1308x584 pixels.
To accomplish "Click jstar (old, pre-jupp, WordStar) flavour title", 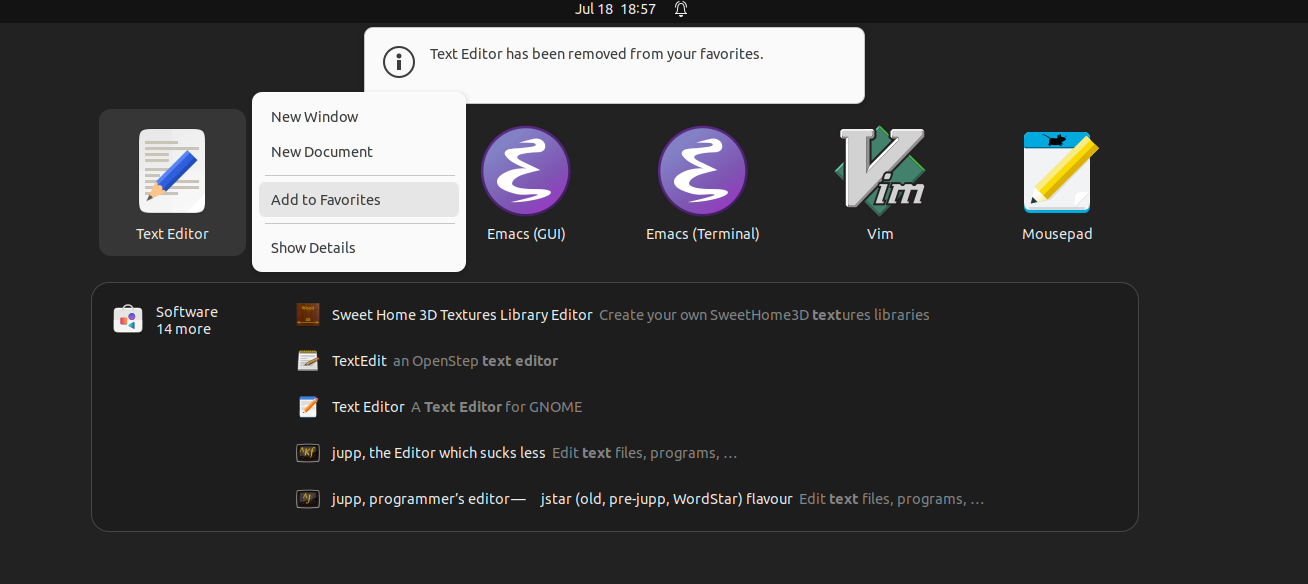I will (666, 499).
